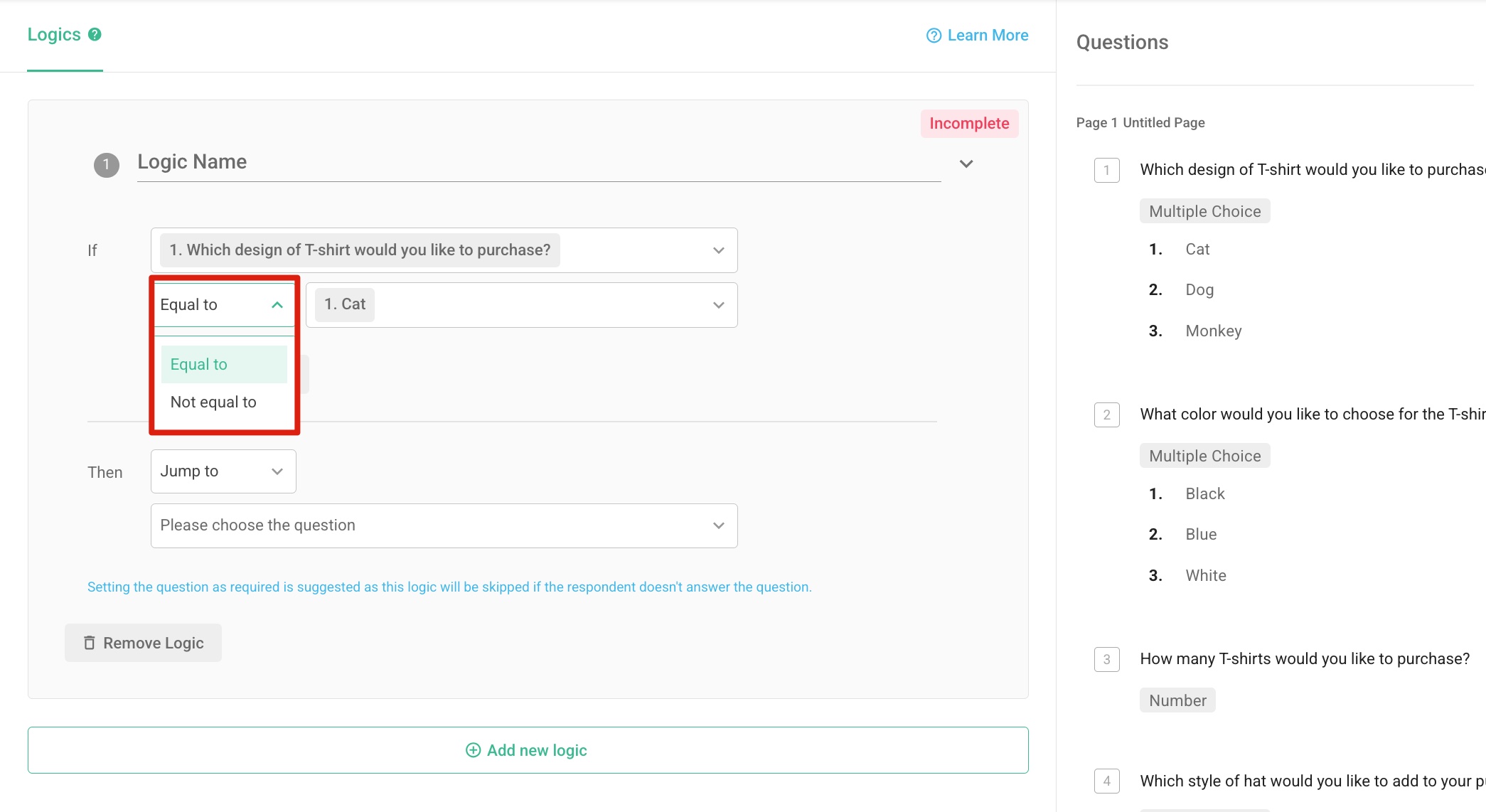
Task: Click the Remove Logic button
Action: [x=143, y=642]
